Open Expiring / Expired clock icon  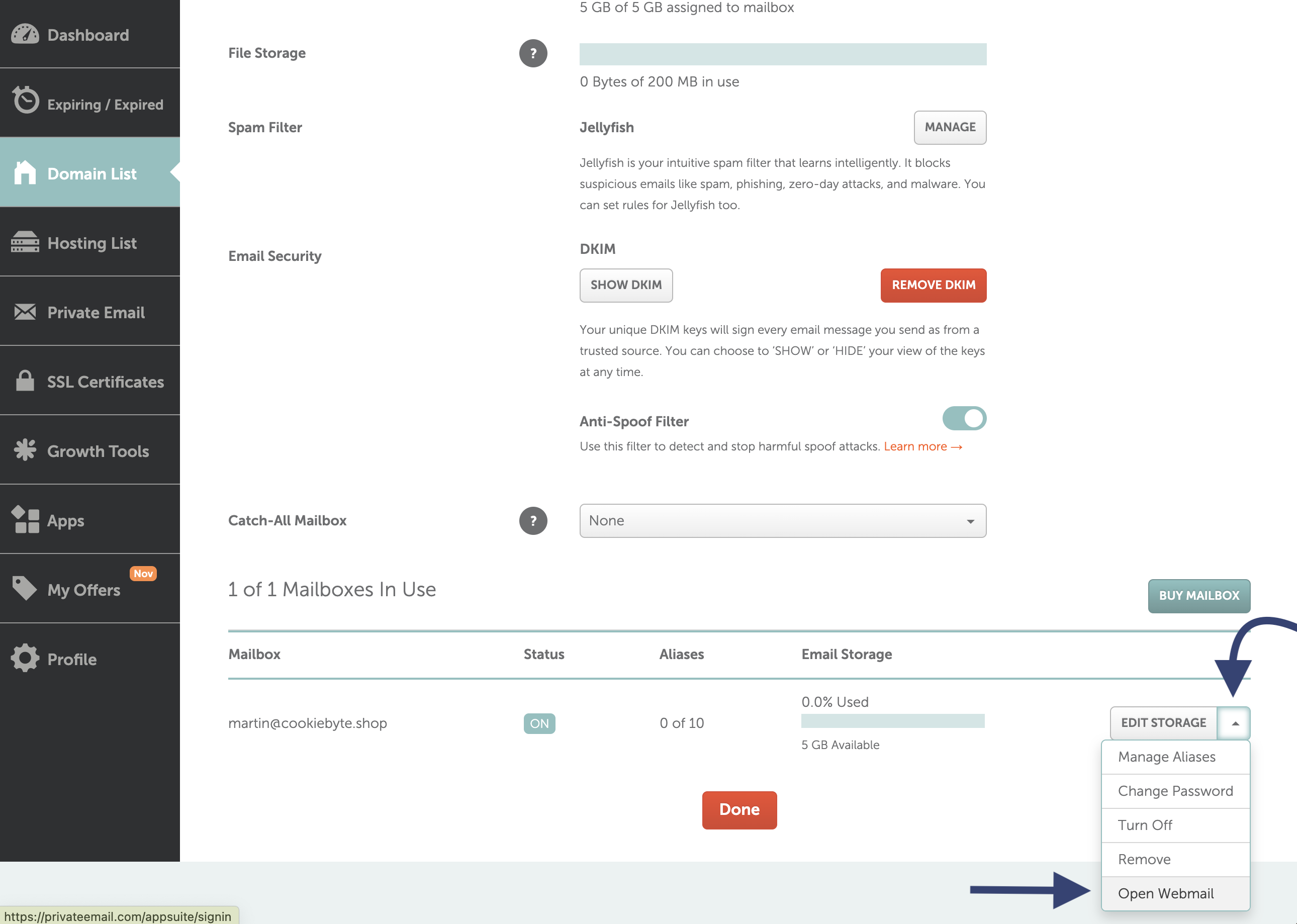click(26, 101)
